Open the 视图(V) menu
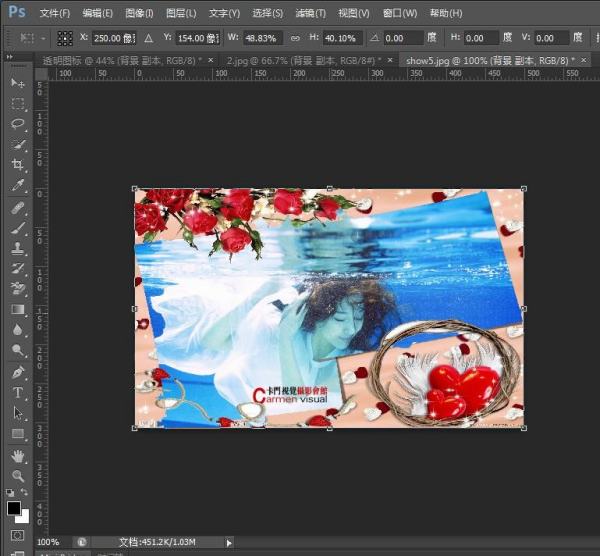This screenshot has height=556, width=600. 354,13
